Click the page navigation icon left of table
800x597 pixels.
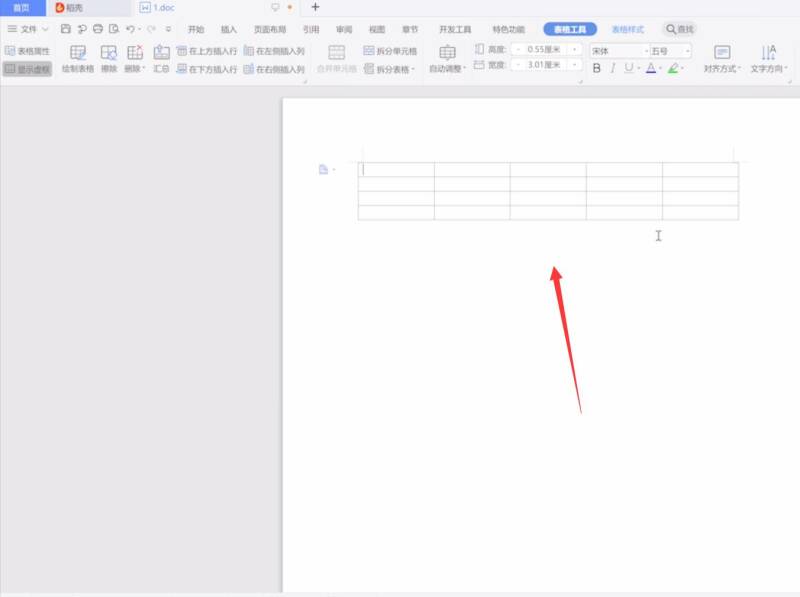[323, 169]
